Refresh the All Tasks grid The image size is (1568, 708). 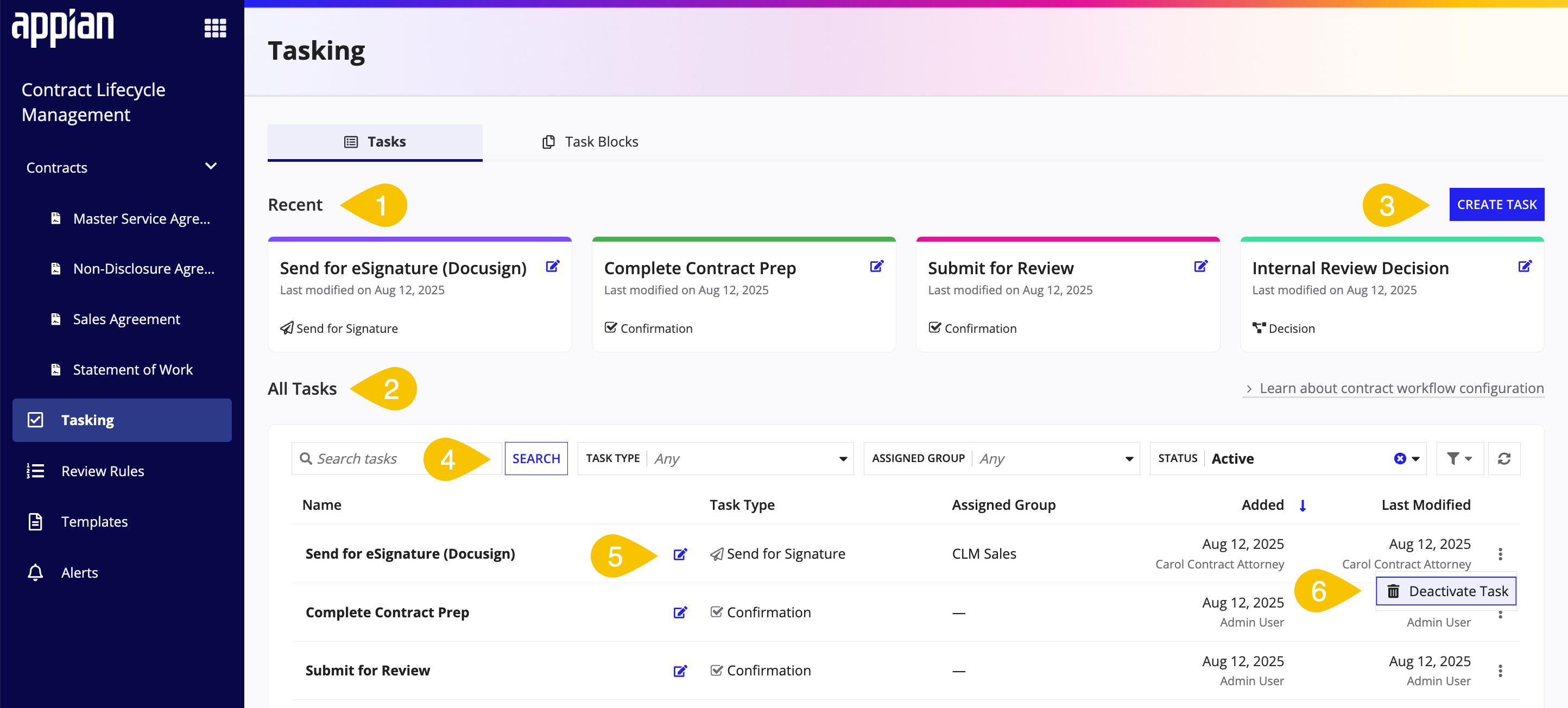(1503, 458)
